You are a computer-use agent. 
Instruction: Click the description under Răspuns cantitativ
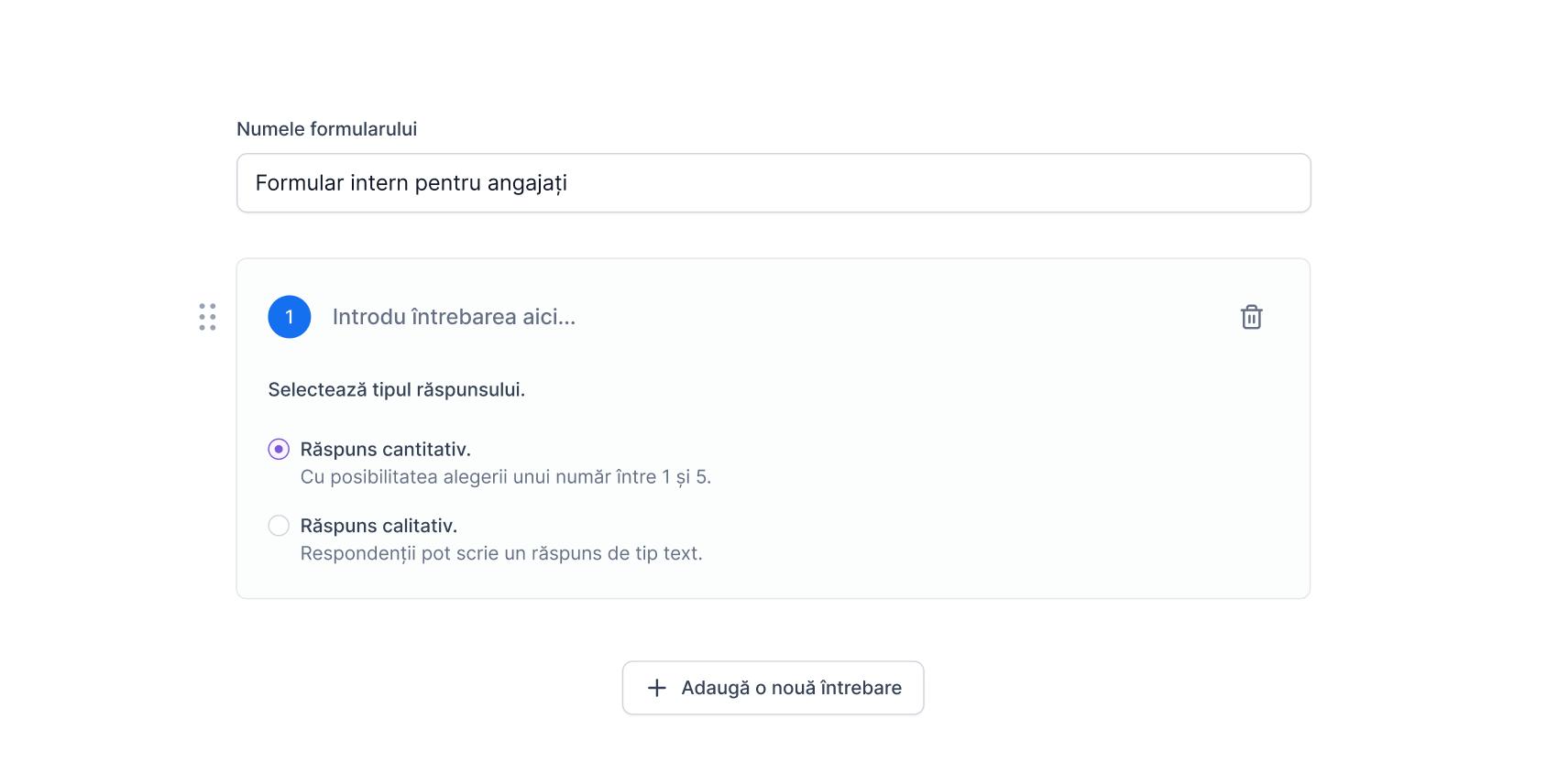point(506,476)
